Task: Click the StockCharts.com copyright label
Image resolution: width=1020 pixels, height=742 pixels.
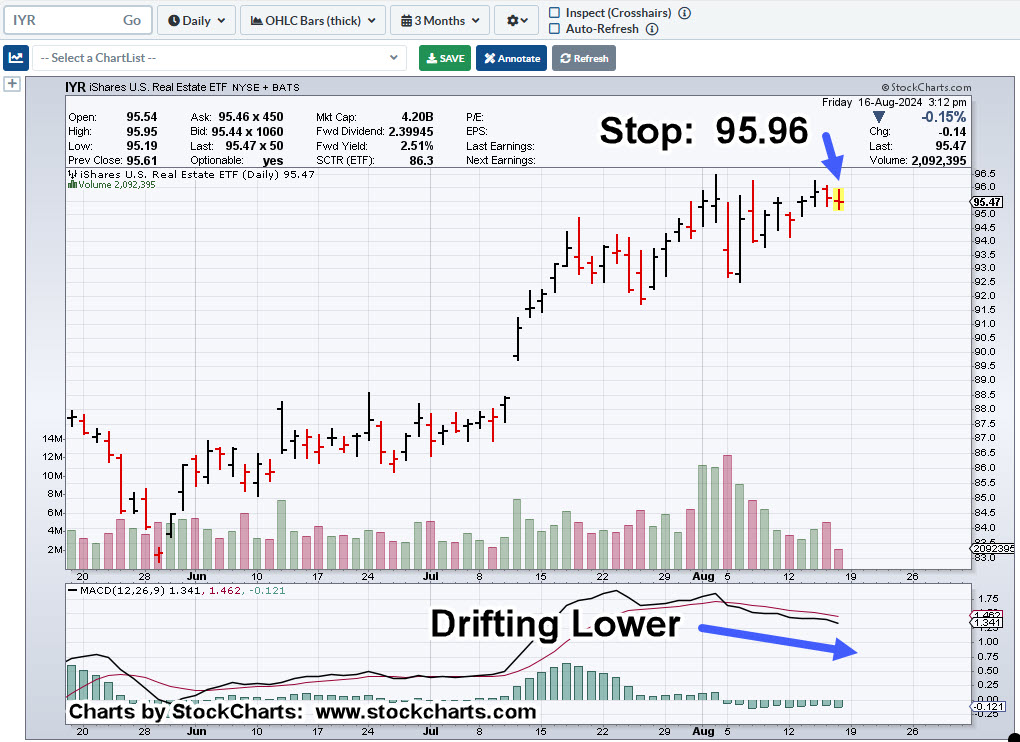Action: (925, 88)
